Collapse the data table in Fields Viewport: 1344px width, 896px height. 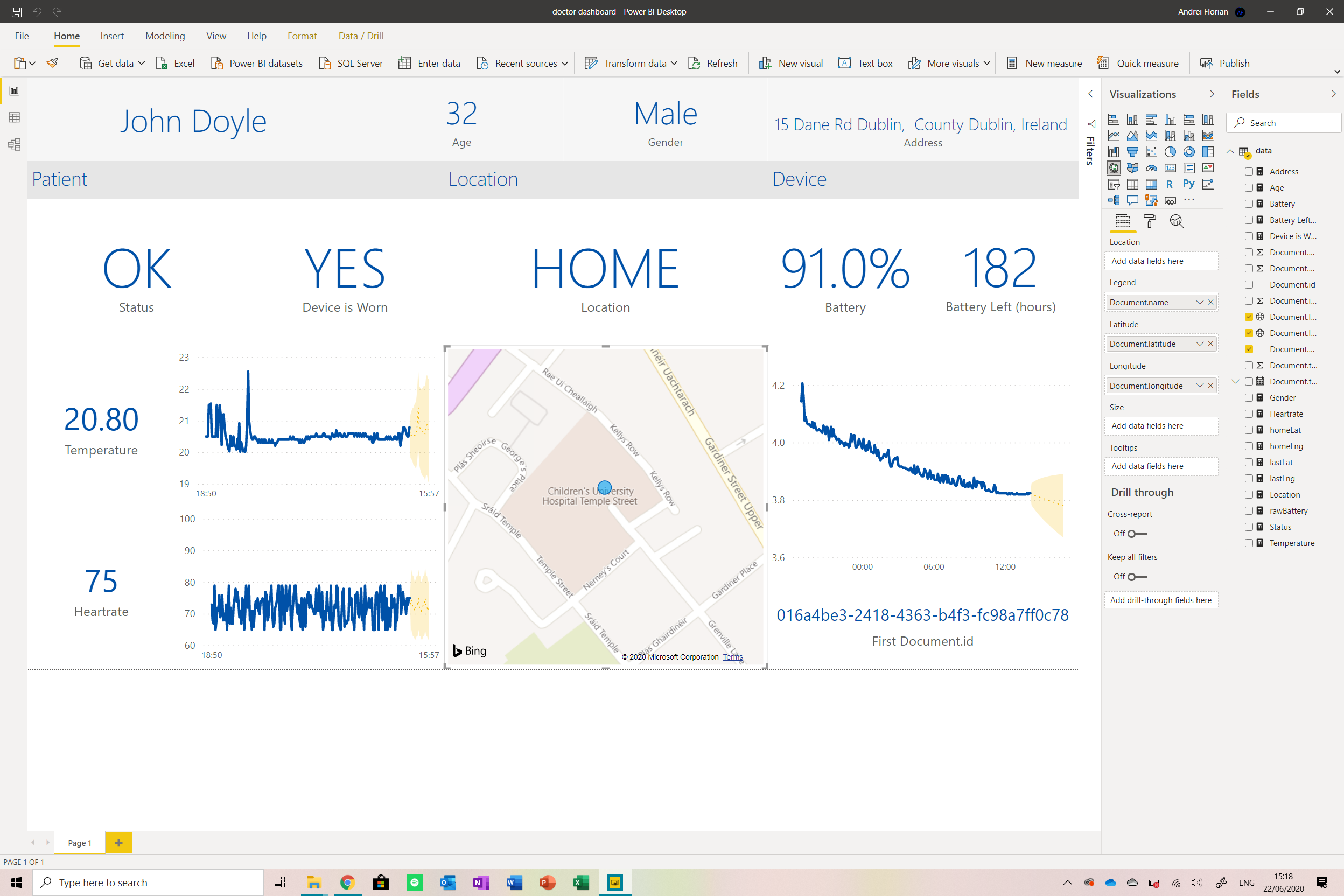click(x=1230, y=151)
